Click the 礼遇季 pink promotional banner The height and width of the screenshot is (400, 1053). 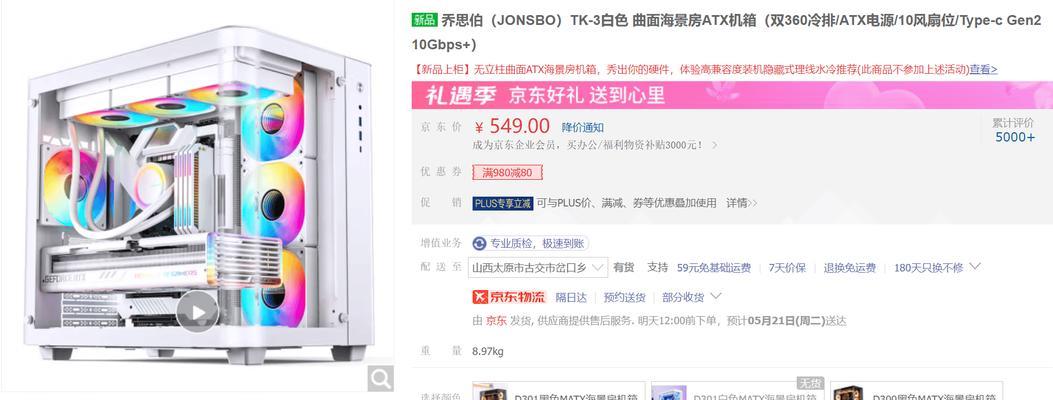732,95
